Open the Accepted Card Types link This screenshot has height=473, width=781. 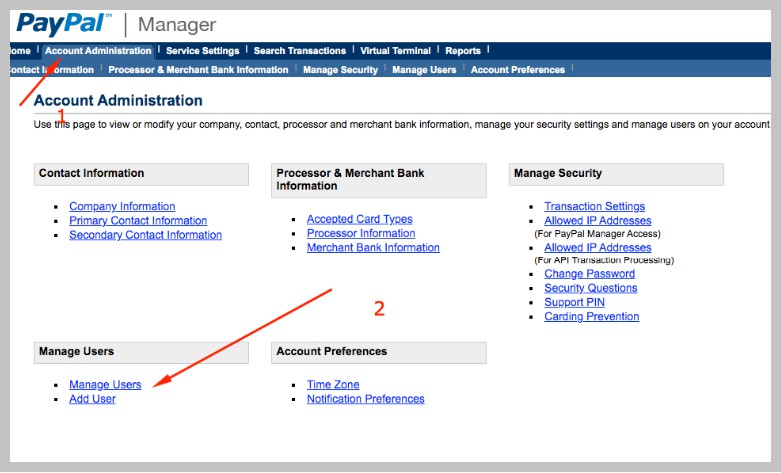[x=359, y=219]
